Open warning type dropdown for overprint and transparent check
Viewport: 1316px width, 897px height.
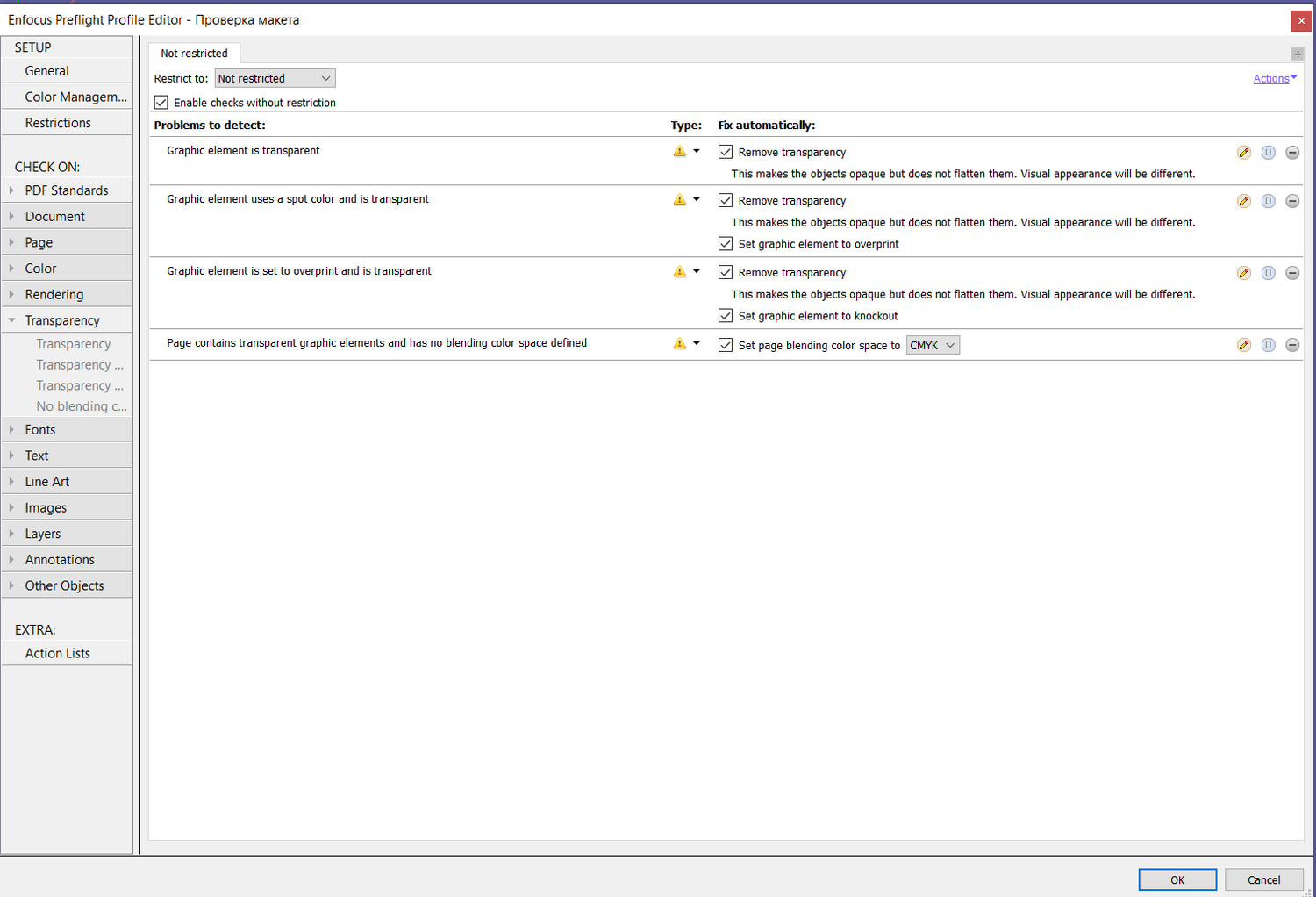[x=697, y=271]
